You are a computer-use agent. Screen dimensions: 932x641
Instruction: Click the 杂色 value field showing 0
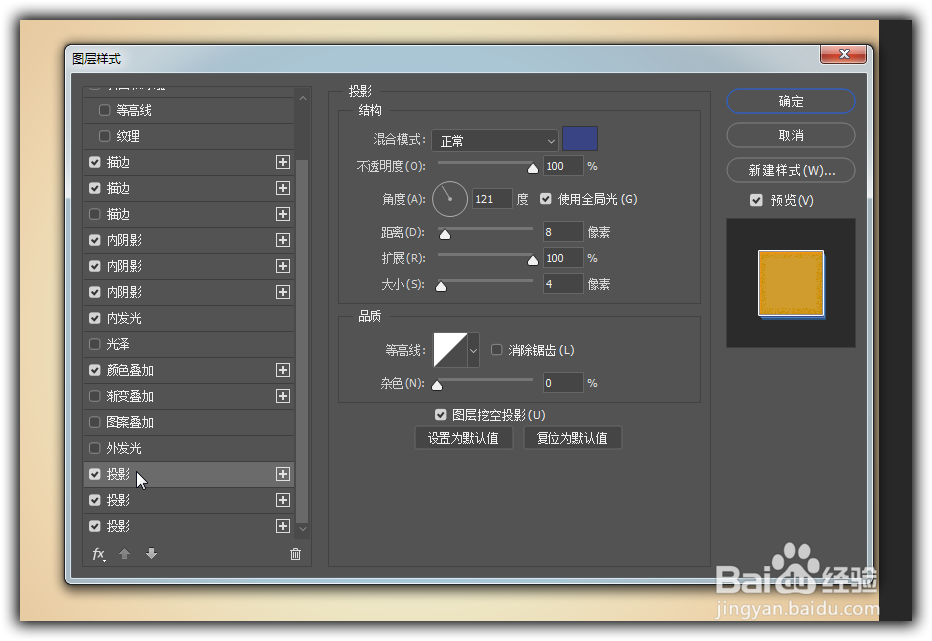tap(563, 383)
